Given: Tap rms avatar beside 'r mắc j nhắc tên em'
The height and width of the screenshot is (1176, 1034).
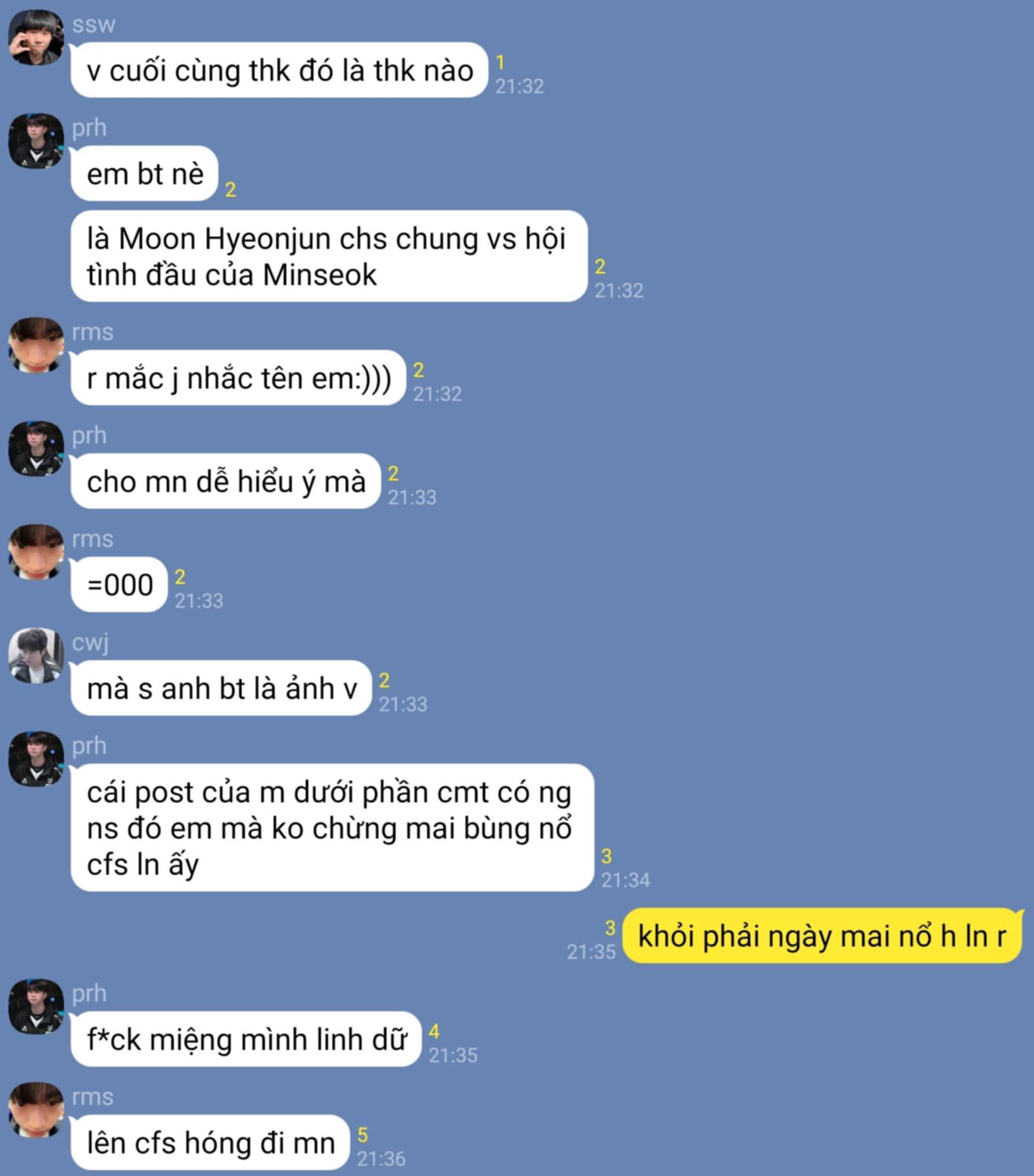Looking at the screenshot, I should point(36,345).
